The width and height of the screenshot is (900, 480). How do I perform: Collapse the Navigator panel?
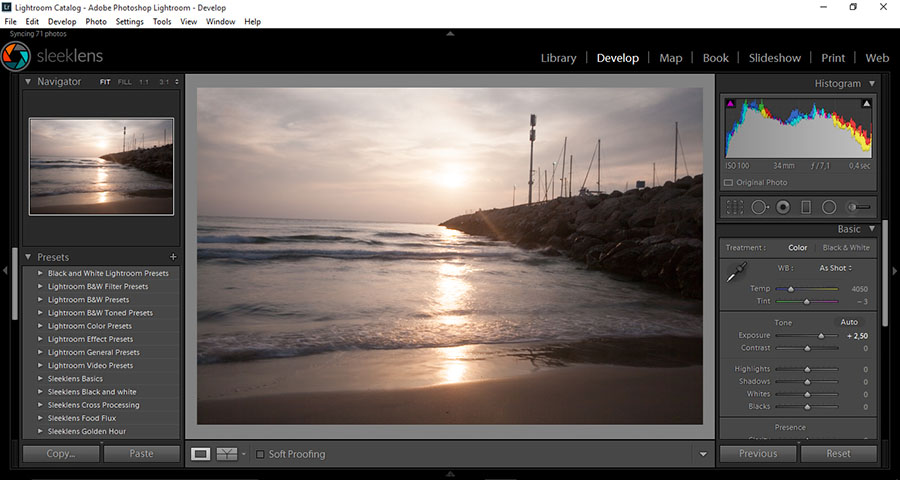point(28,81)
